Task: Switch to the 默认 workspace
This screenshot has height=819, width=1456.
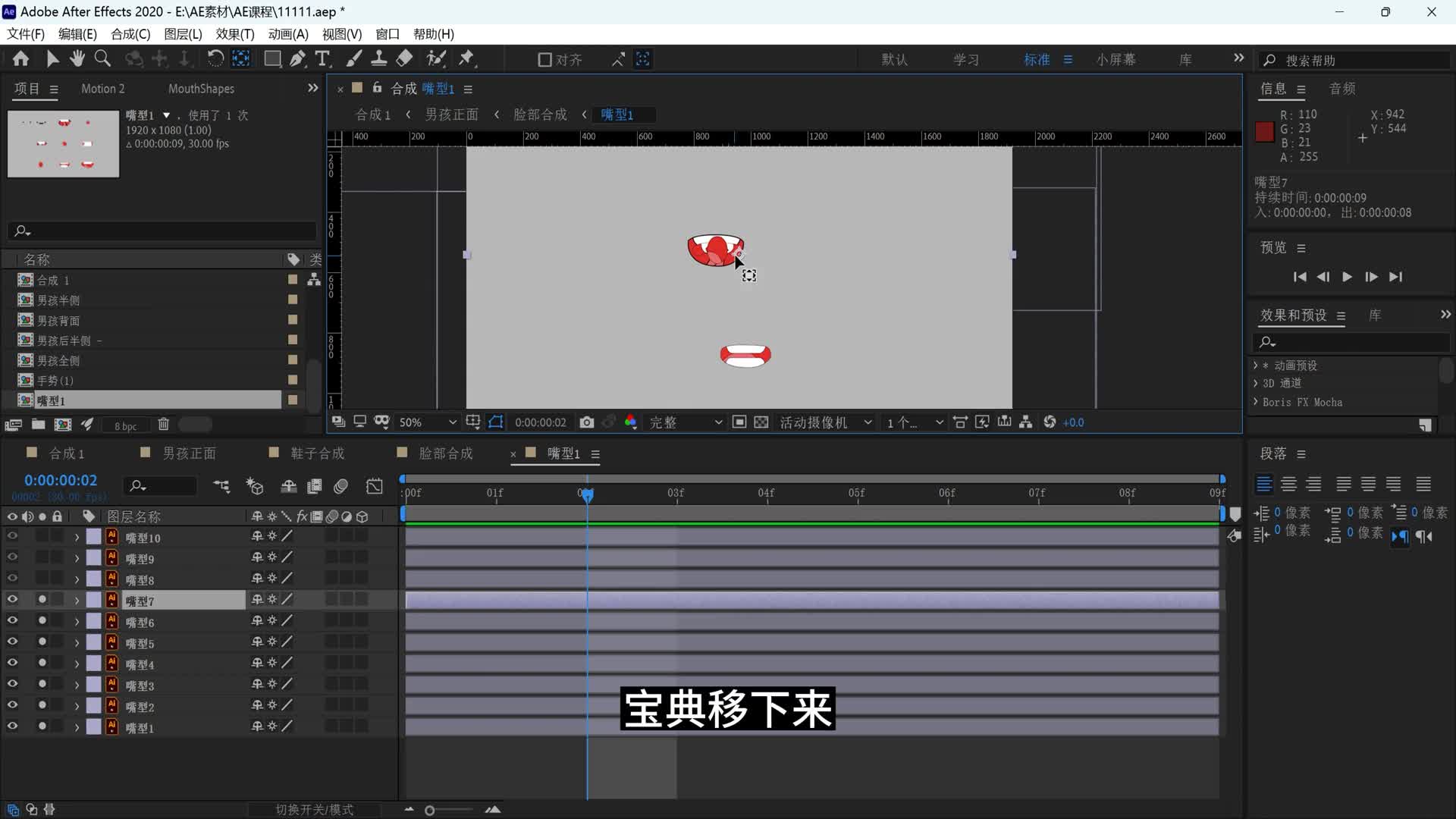Action: (x=895, y=60)
